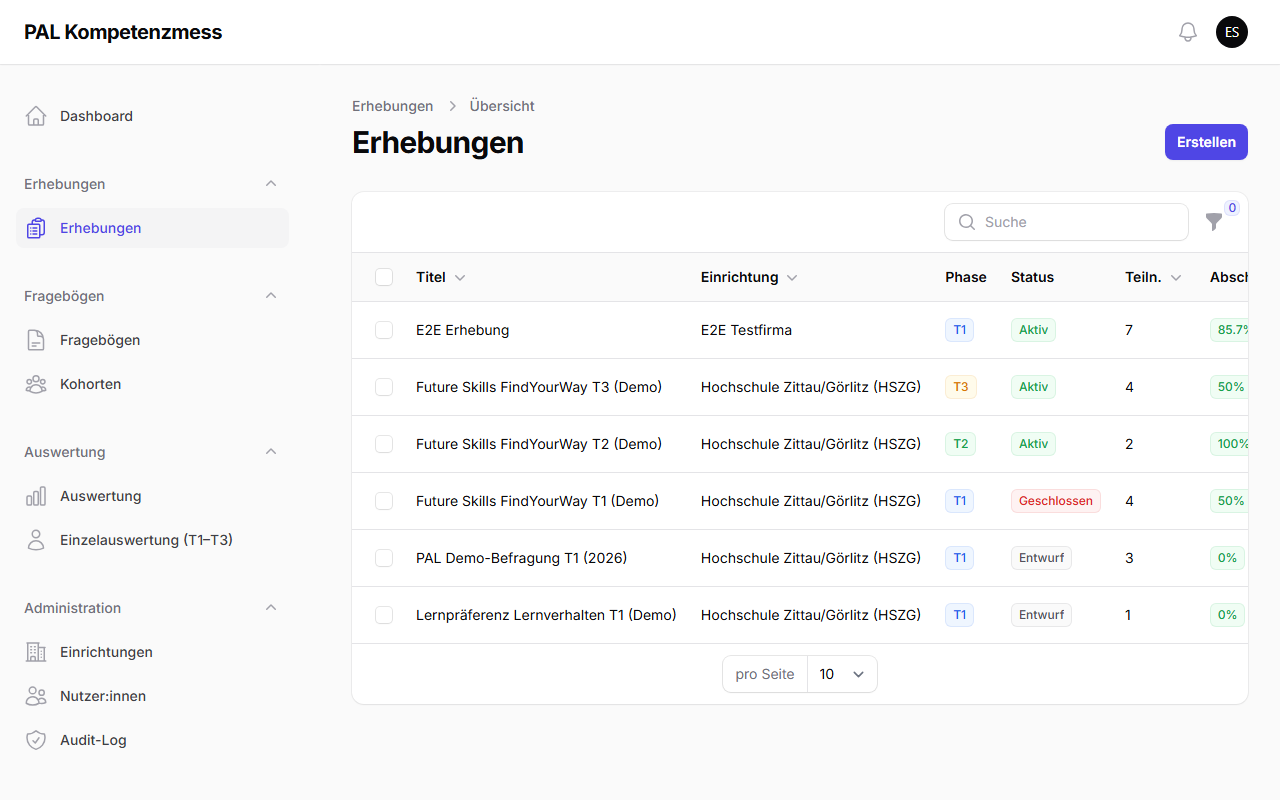This screenshot has width=1280, height=800.
Task: Click the green T2 phase badge
Action: [960, 444]
